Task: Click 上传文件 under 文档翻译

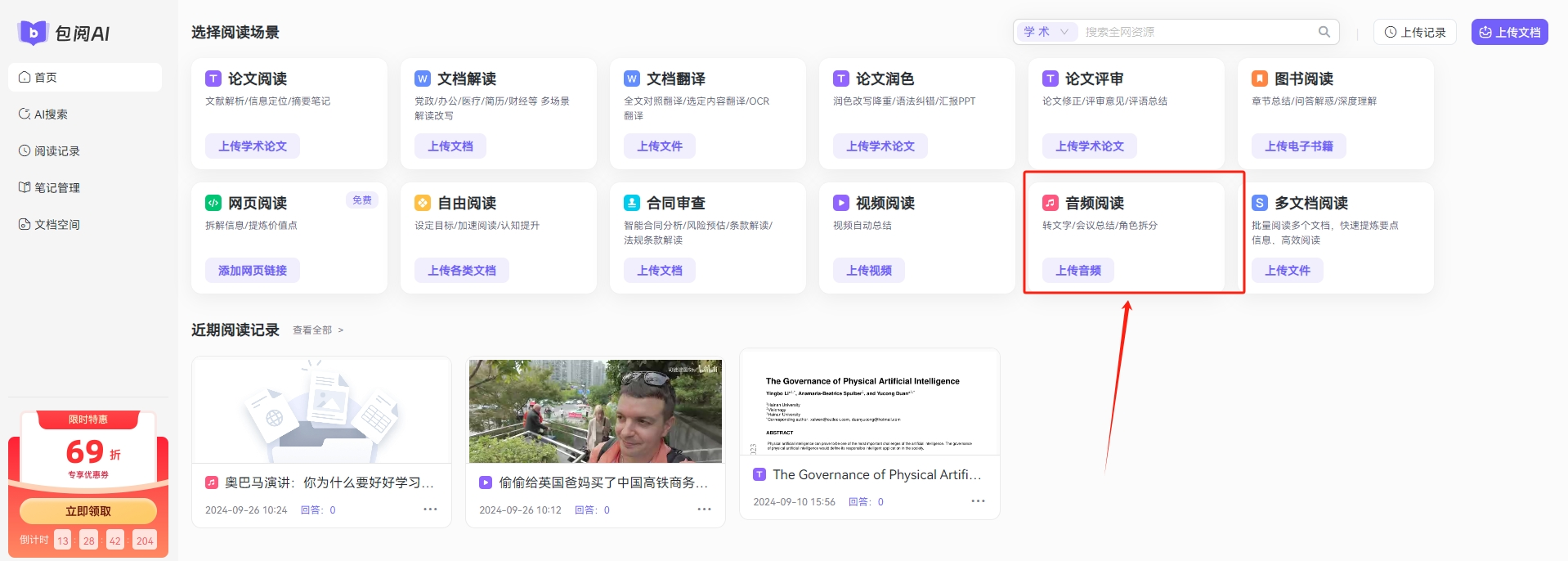Action: (x=660, y=146)
